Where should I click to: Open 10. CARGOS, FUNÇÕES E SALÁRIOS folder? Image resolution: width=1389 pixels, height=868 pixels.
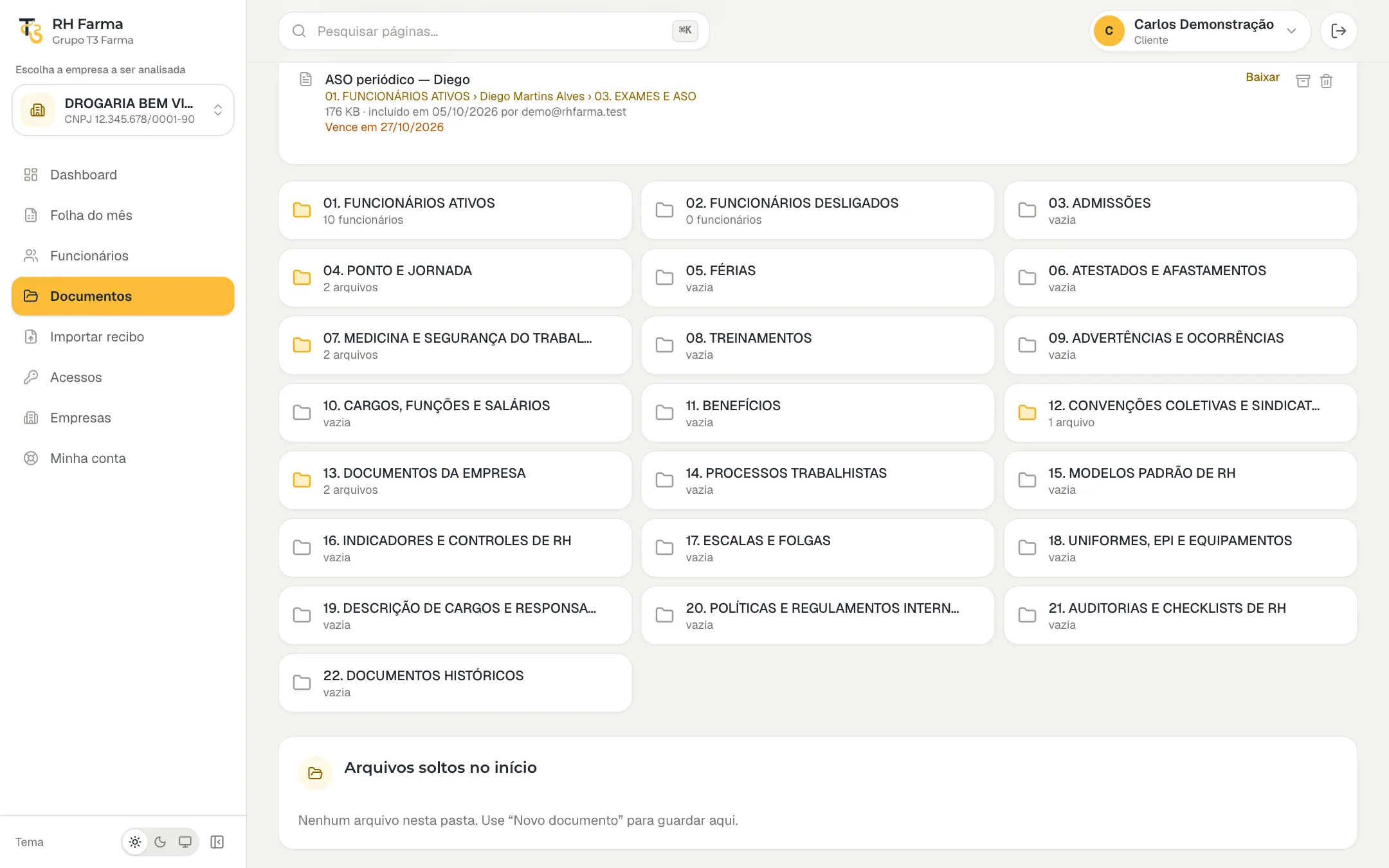click(x=455, y=413)
